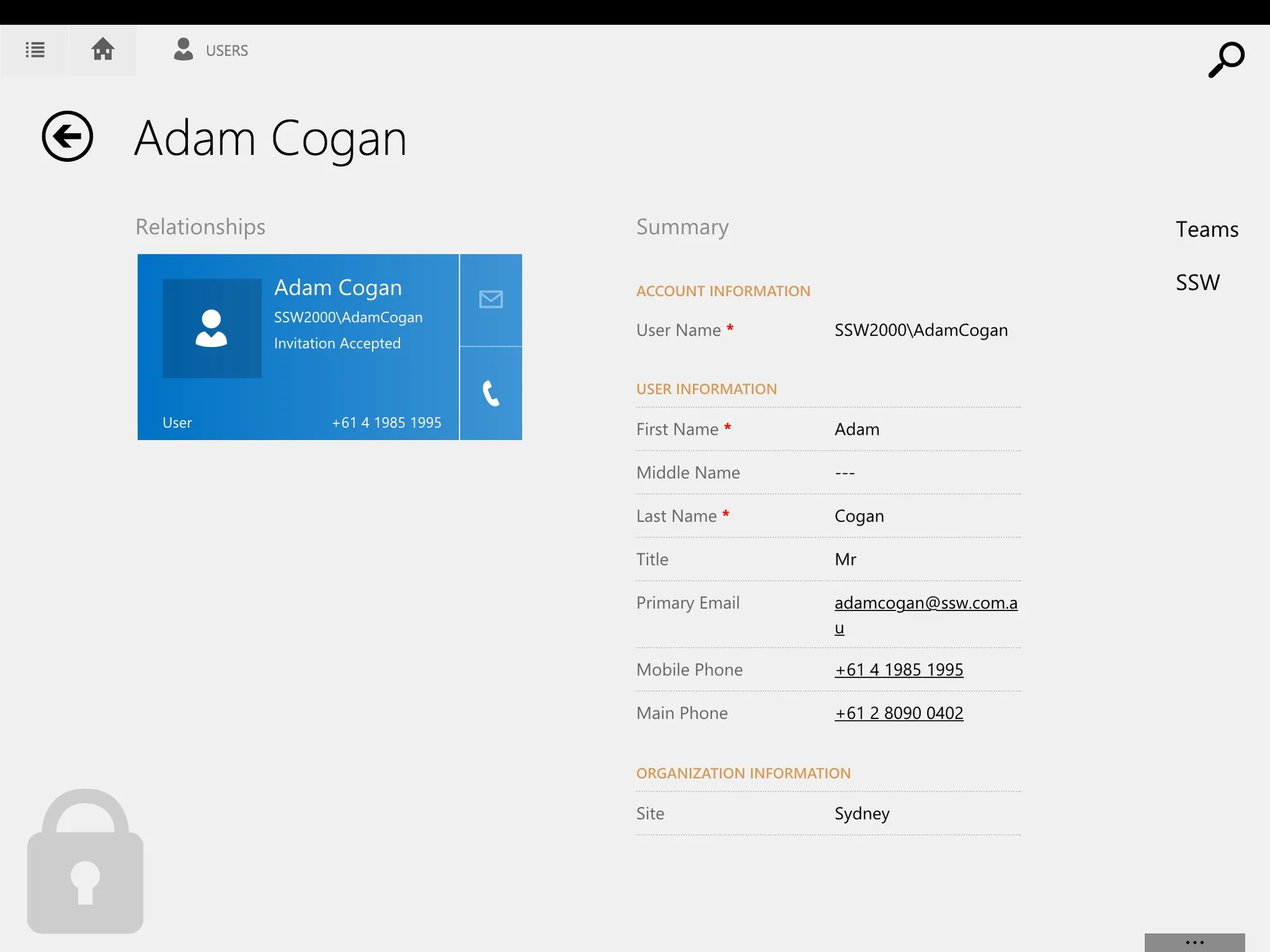Click the gray padlock icon
Image resolution: width=1270 pixels, height=952 pixels.
pos(85,861)
